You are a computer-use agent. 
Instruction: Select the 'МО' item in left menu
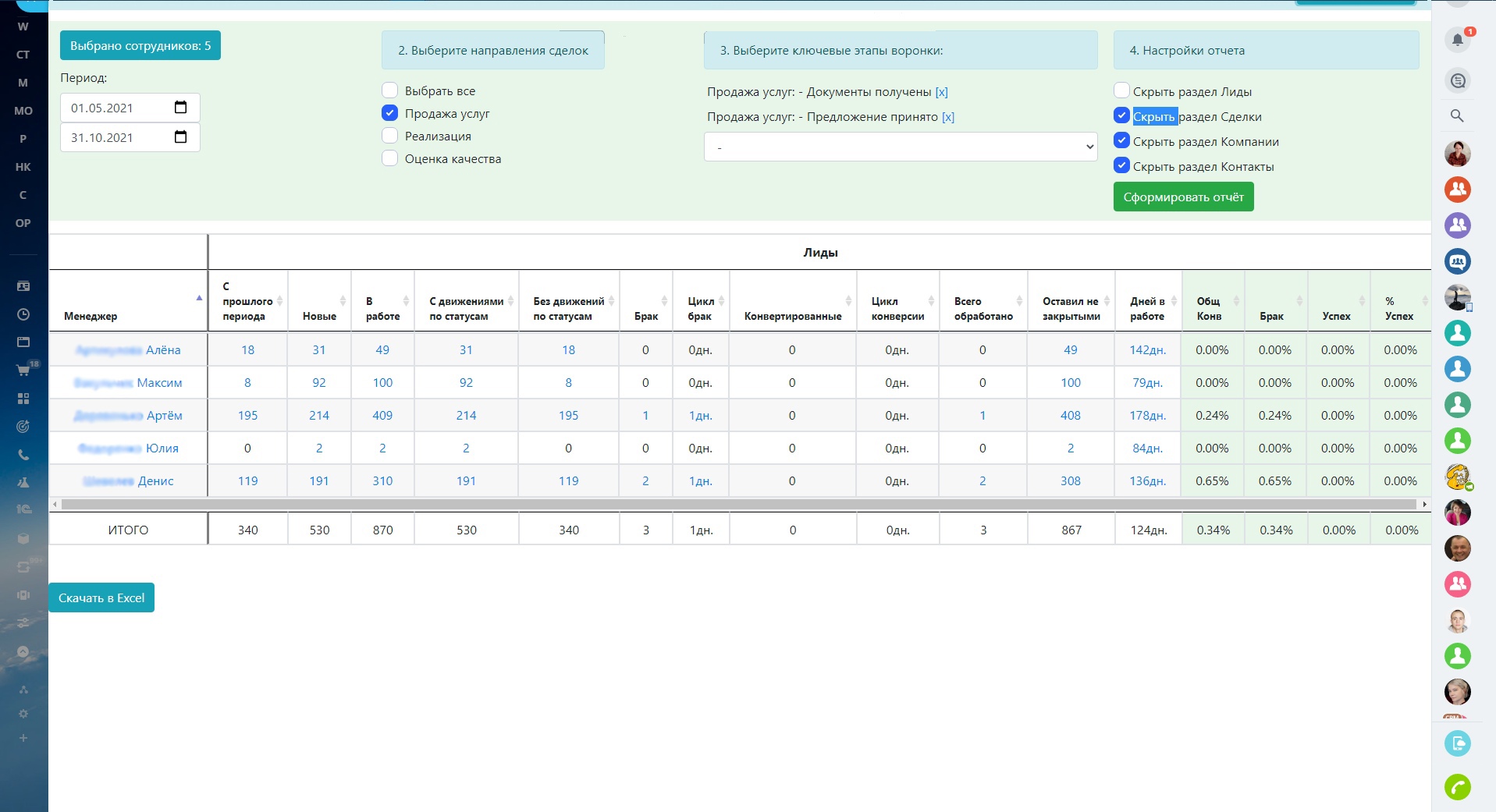[23, 111]
